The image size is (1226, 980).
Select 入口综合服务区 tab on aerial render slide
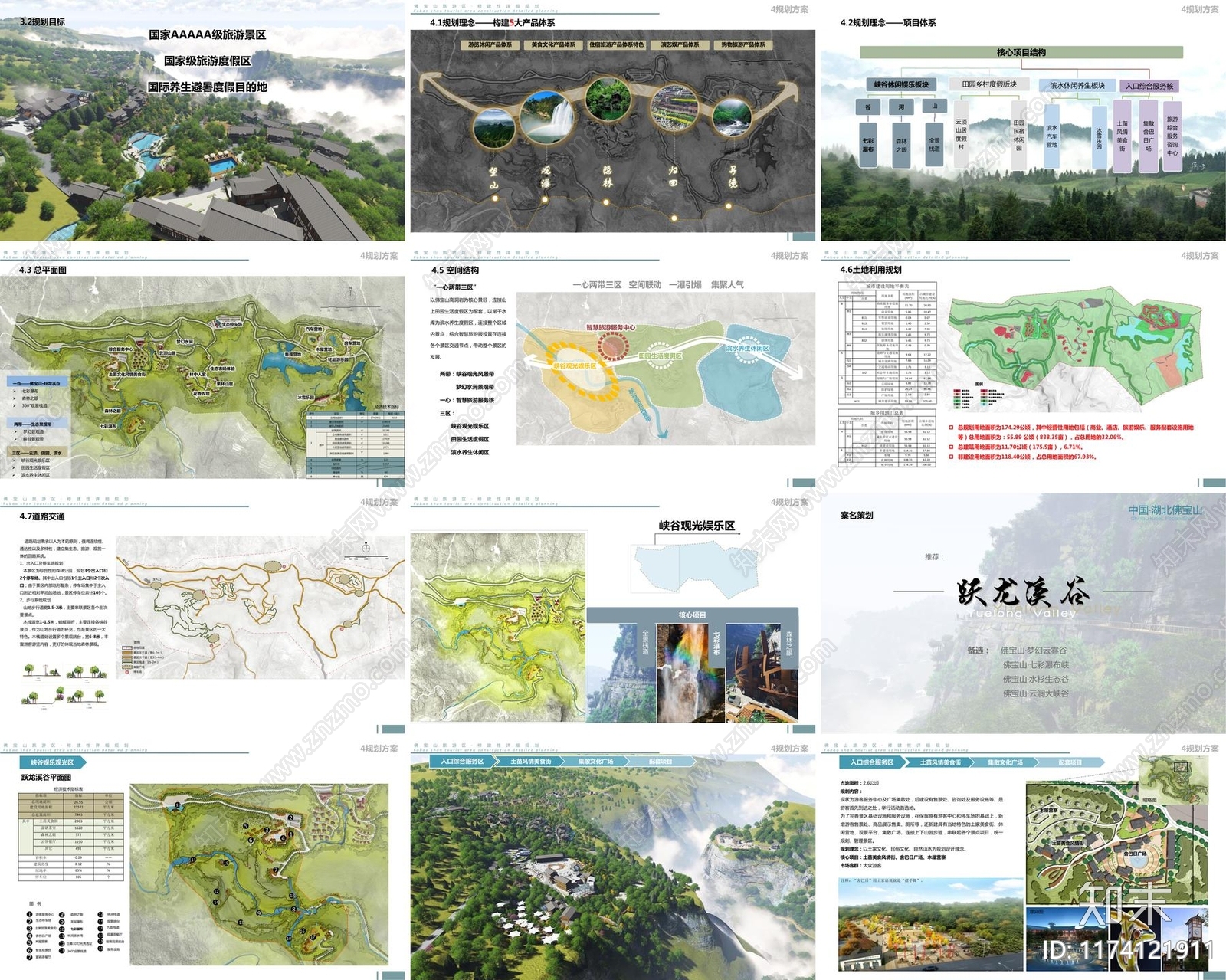[x=462, y=762]
